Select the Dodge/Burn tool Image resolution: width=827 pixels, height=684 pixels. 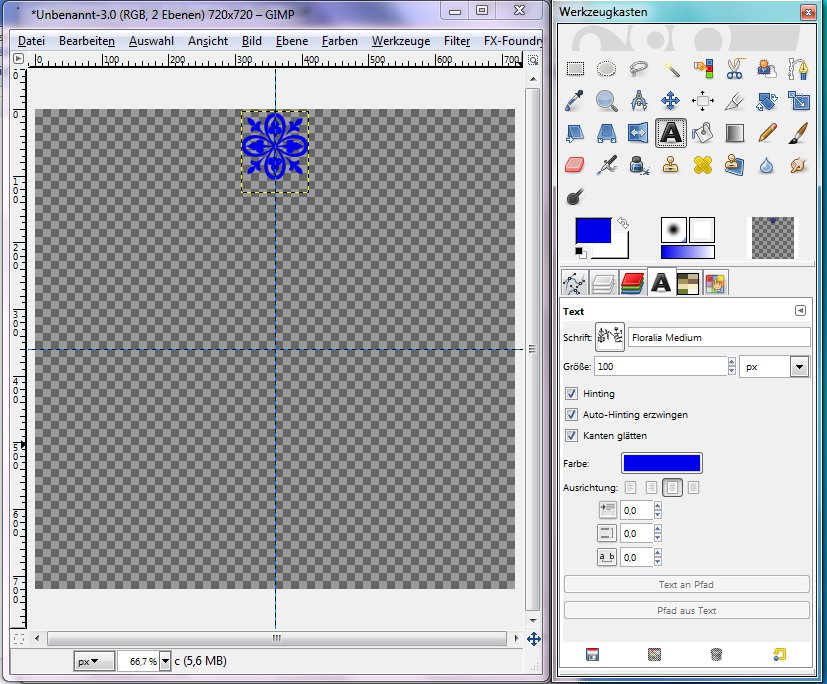(x=575, y=197)
